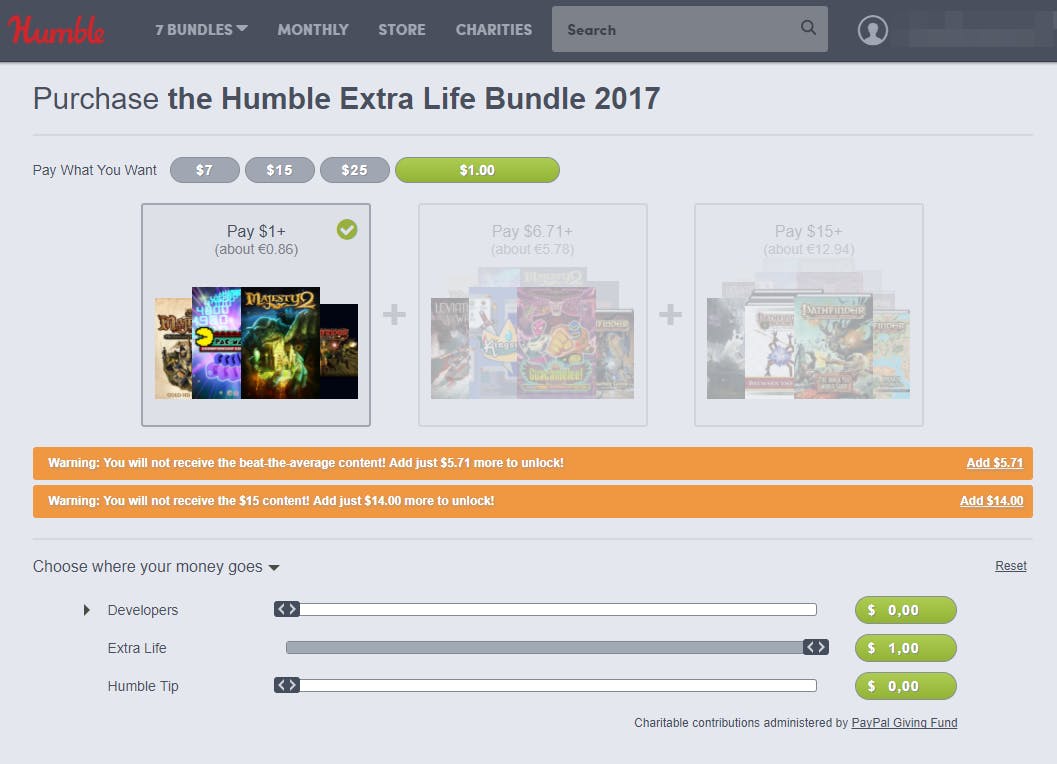This screenshot has height=764, width=1057.
Task: Click the Humble logo
Action: point(56,30)
